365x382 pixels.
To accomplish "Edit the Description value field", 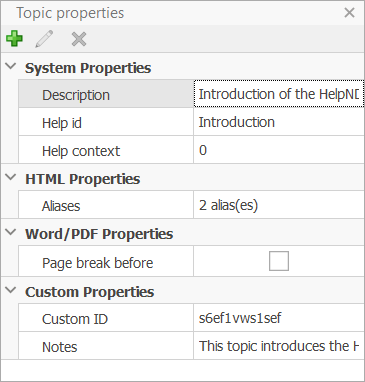I will coord(279,94).
